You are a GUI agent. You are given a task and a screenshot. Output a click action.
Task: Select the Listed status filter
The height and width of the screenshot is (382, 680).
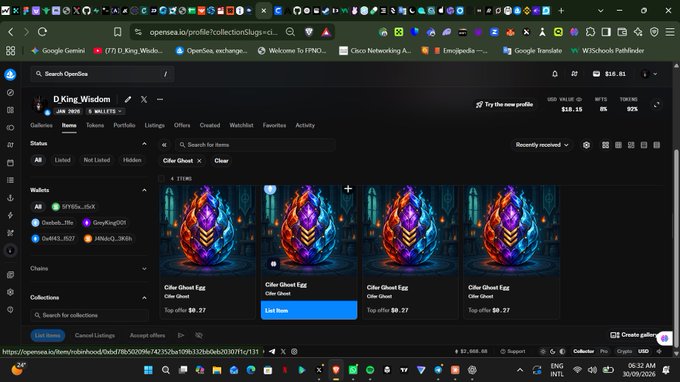62,160
